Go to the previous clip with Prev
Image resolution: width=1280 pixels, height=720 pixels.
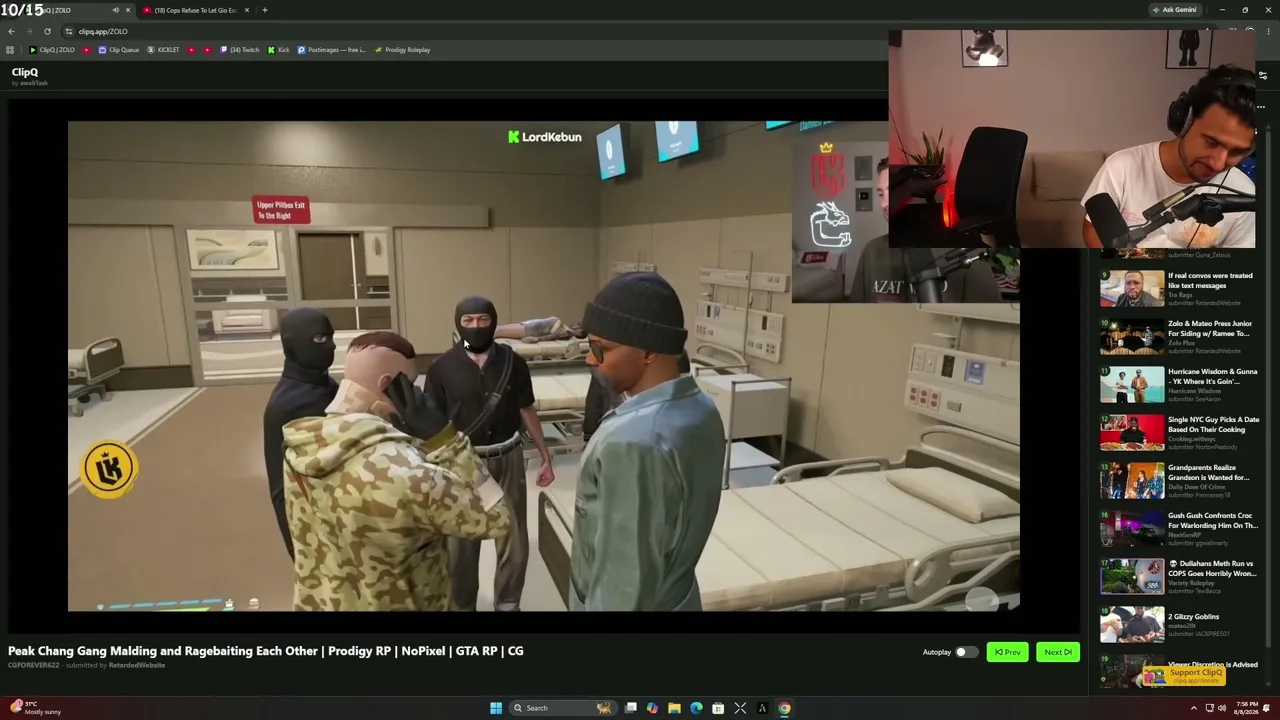tap(1008, 652)
